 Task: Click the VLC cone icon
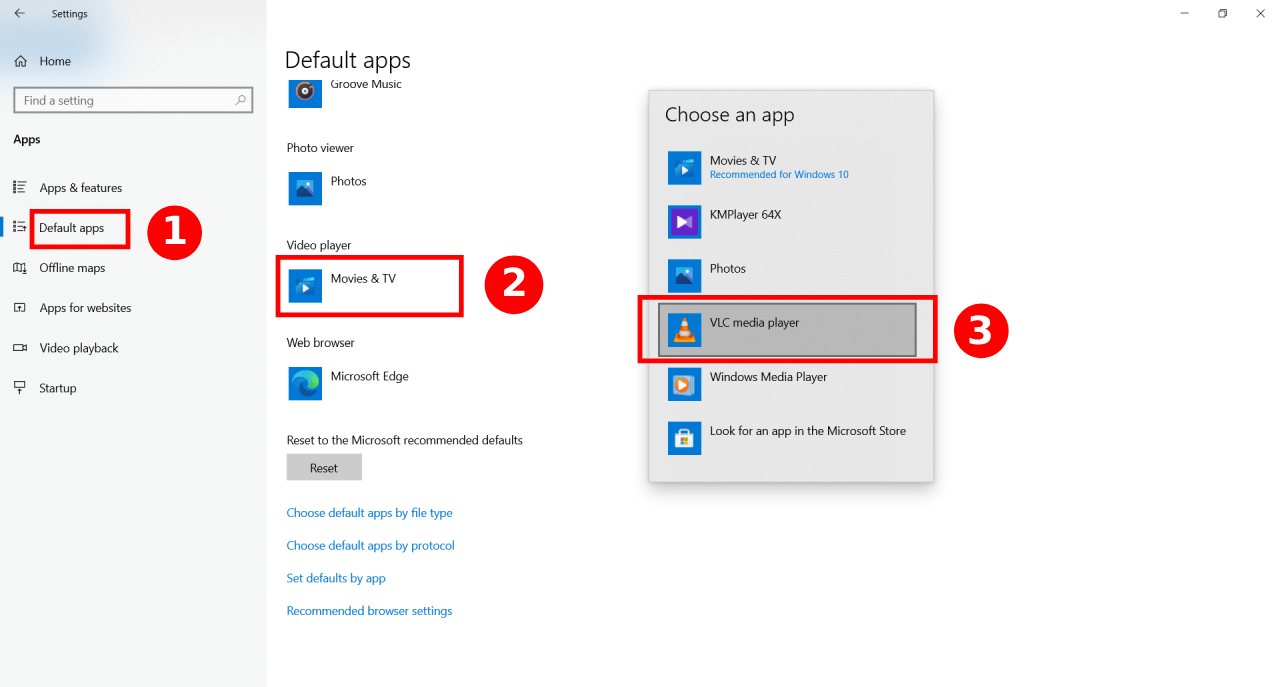coord(685,330)
